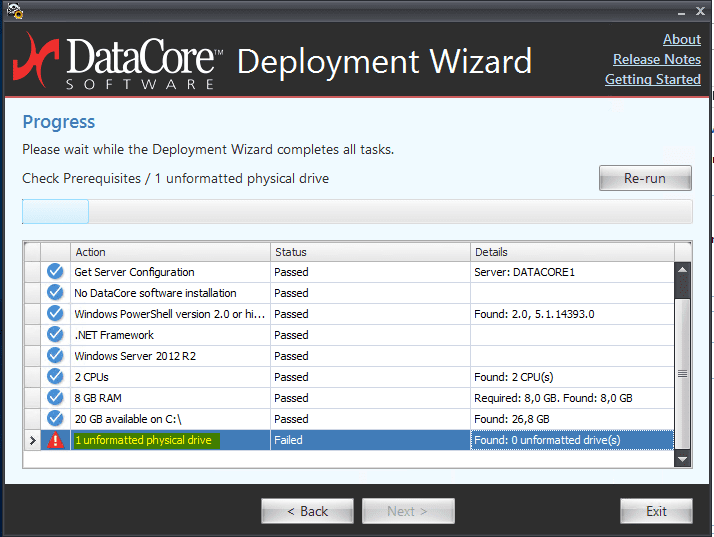Click the app icon in the title bar
714x537 pixels.
click(x=15, y=10)
